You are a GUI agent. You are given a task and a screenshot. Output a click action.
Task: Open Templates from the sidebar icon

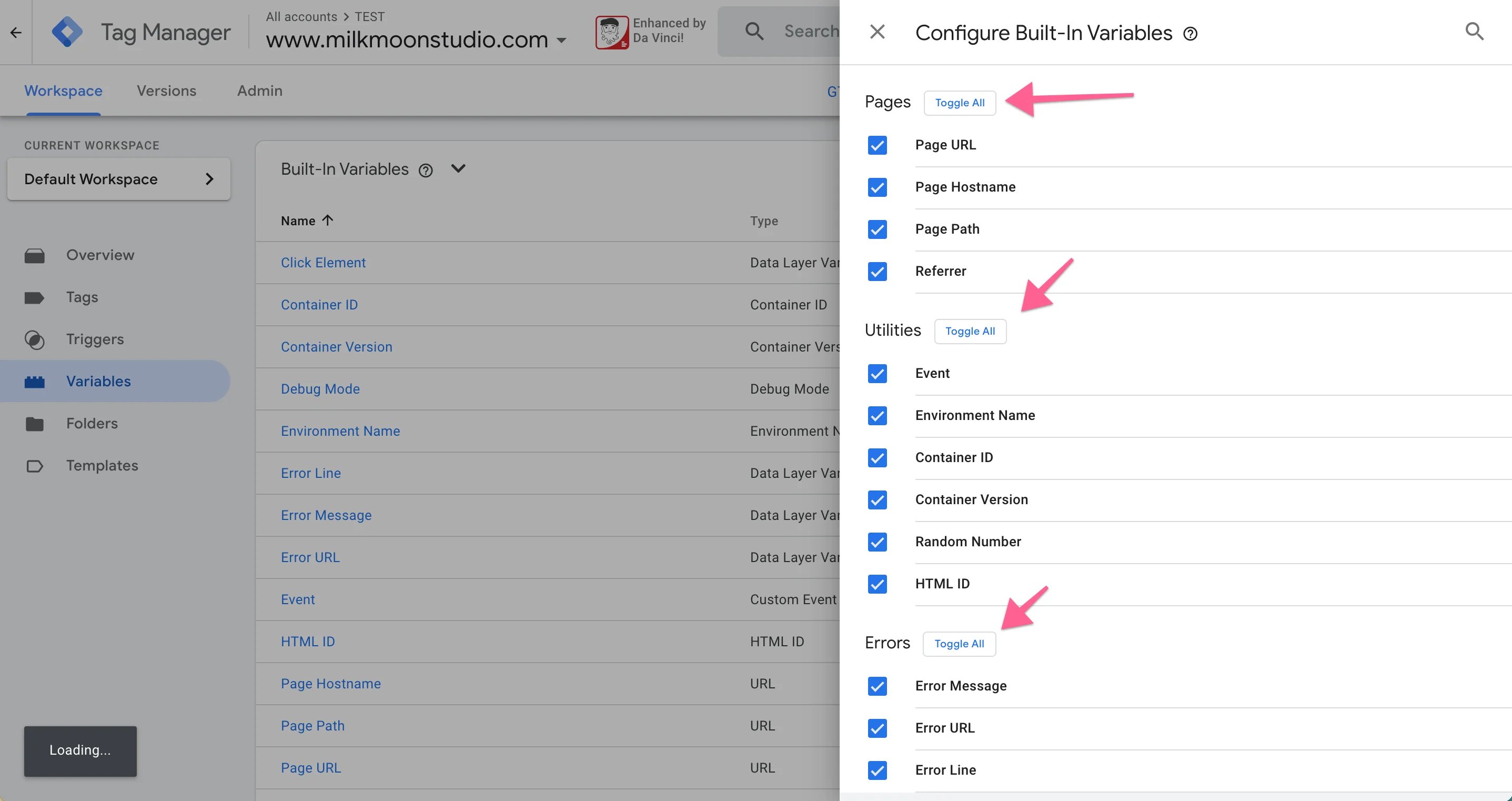[35, 466]
